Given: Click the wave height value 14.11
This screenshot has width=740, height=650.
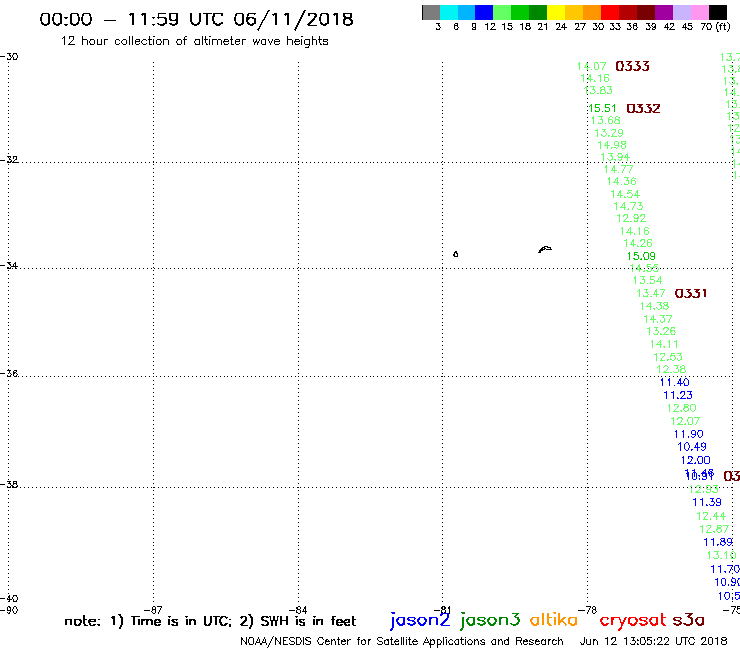Looking at the screenshot, I should click(664, 345).
